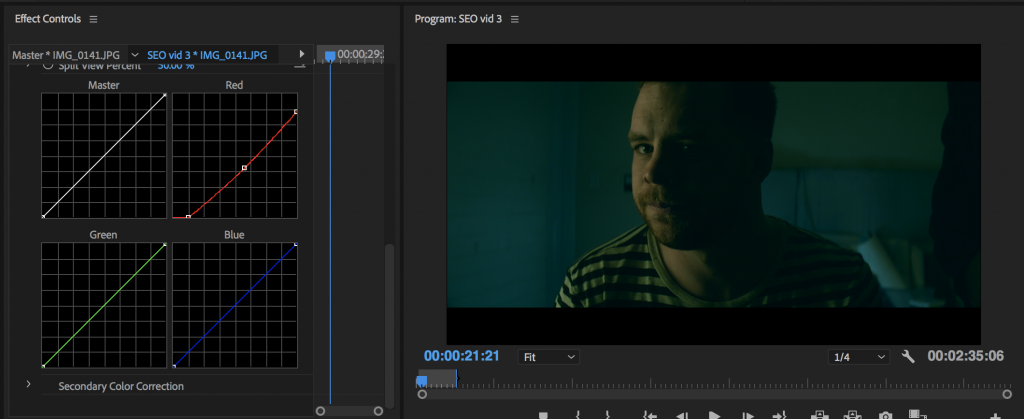The width and height of the screenshot is (1024, 419).
Task: Click the right handle of Program zoom scrollbar
Action: point(1007,394)
